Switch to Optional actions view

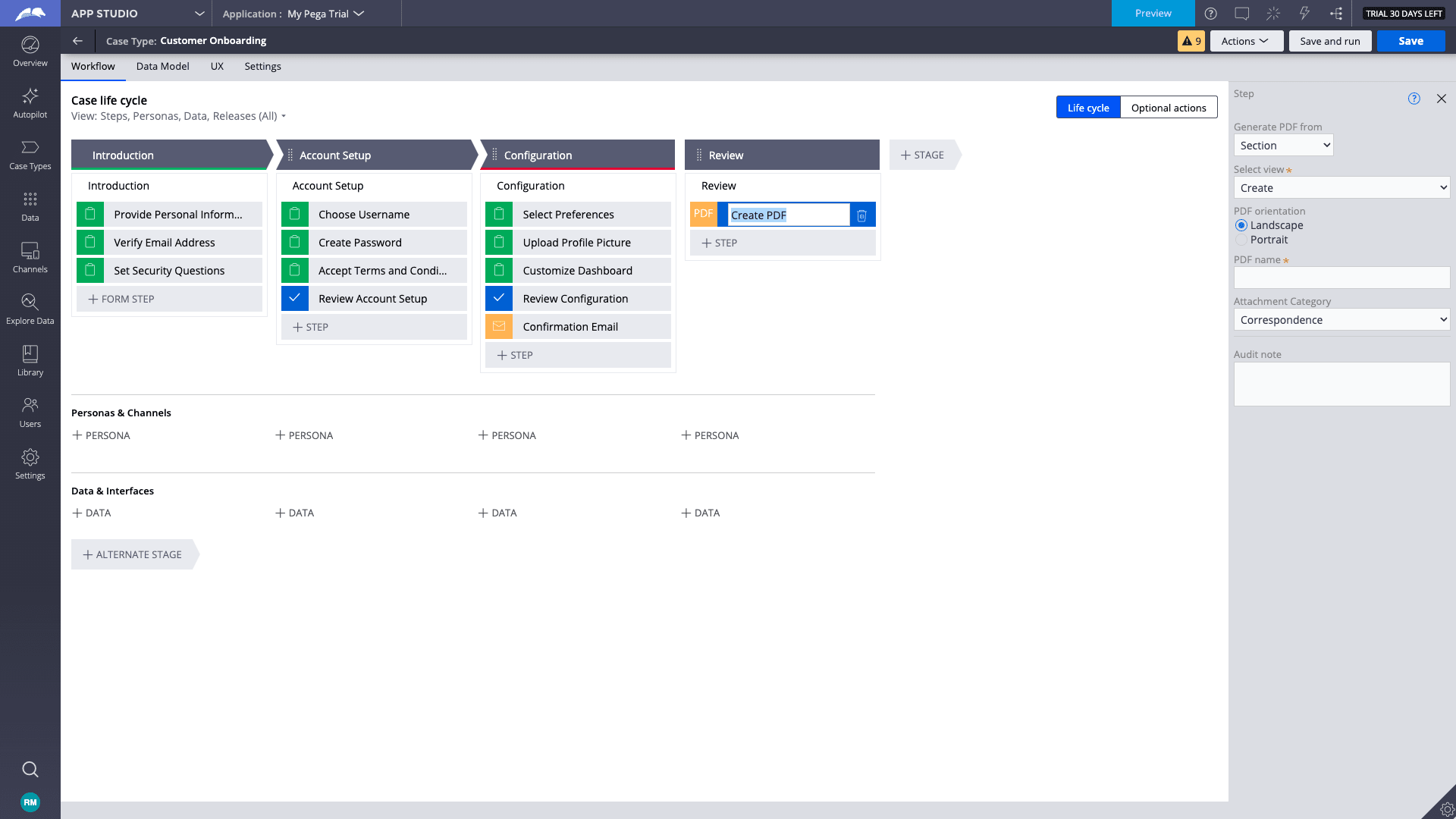(x=1169, y=108)
